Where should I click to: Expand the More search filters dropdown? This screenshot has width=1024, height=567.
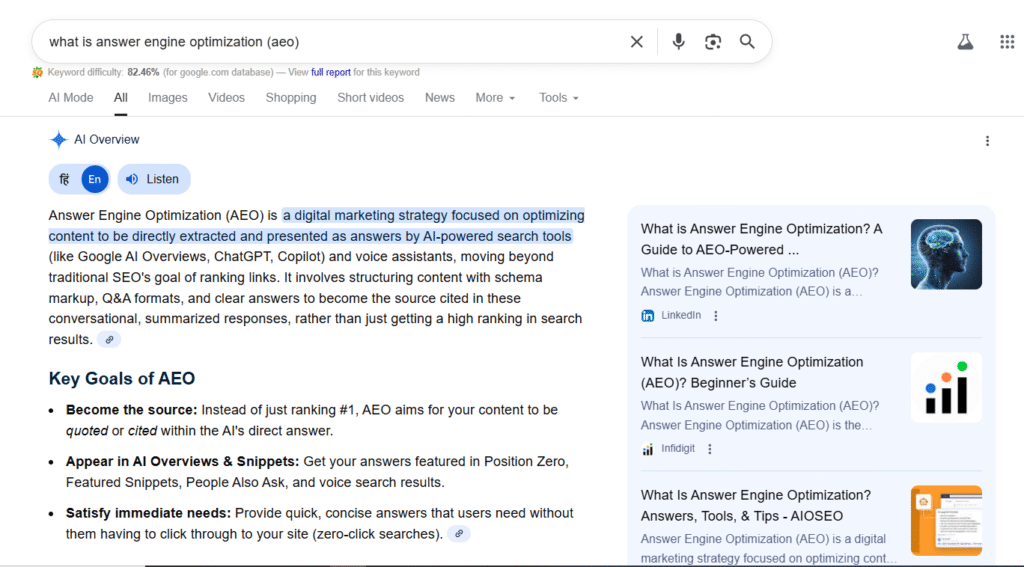[x=495, y=98]
